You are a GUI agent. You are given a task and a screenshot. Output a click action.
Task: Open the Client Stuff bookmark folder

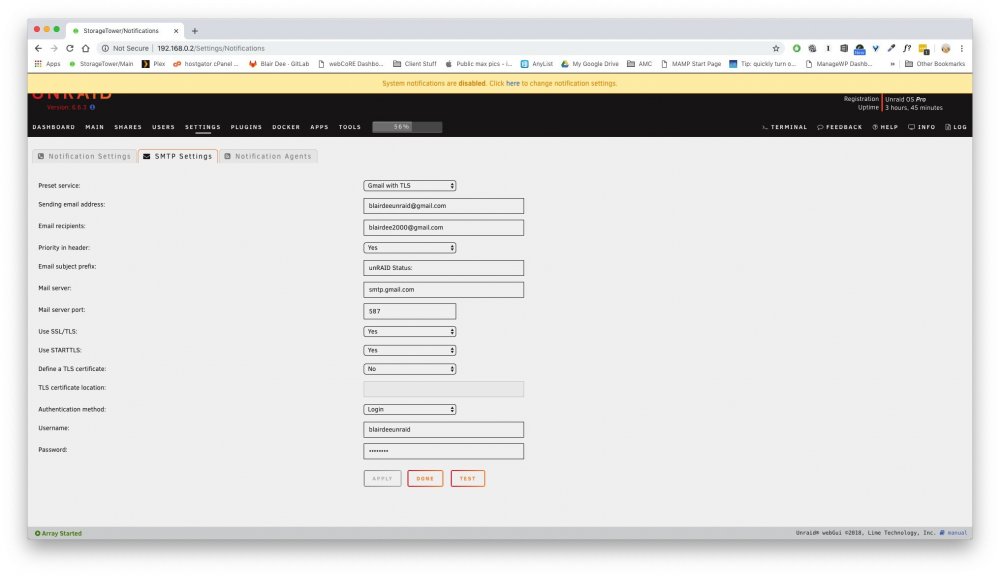click(x=415, y=64)
